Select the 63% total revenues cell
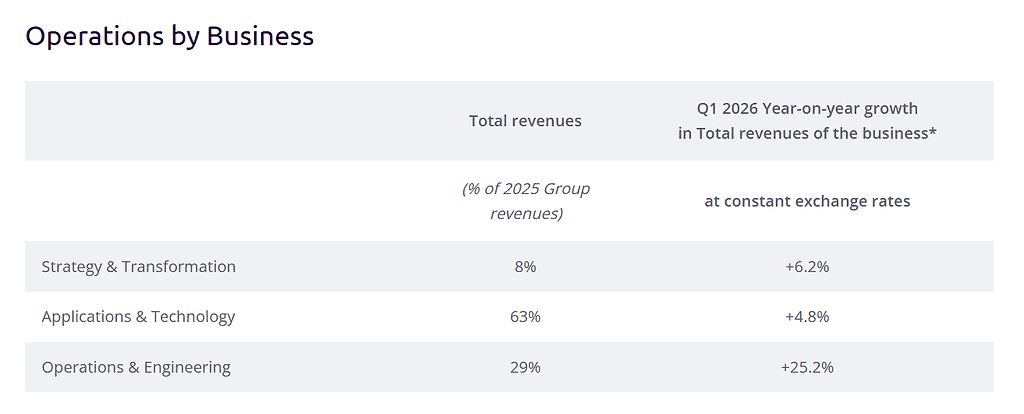The image size is (1024, 414). click(525, 317)
